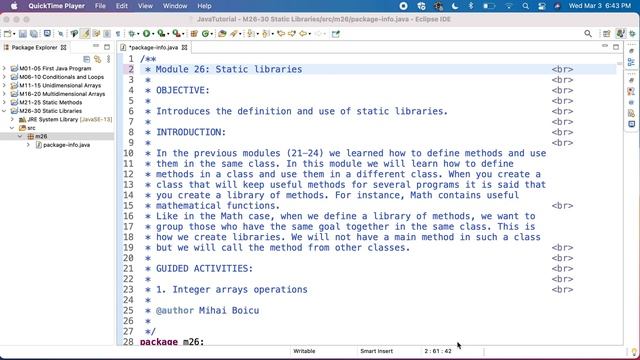Click the Save toolbar icon
The height and width of the screenshot is (360, 640).
point(22,34)
